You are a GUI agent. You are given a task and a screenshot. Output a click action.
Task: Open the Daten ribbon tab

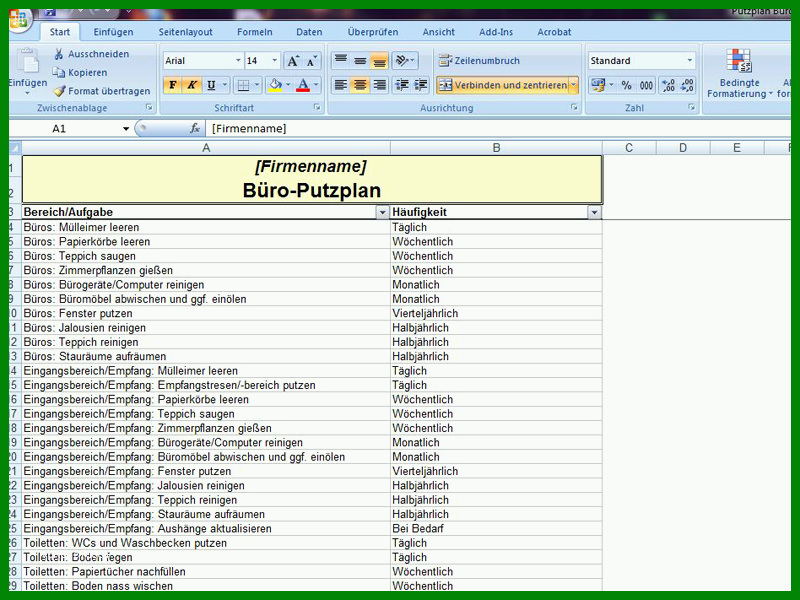coord(309,32)
